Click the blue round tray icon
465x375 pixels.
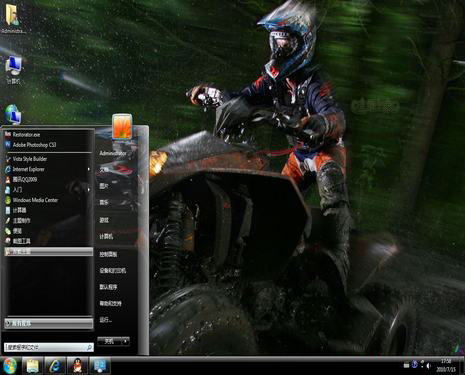click(x=414, y=365)
